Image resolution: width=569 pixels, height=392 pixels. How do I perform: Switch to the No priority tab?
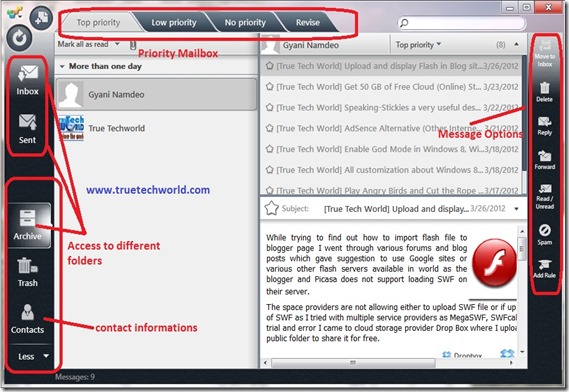[x=245, y=23]
